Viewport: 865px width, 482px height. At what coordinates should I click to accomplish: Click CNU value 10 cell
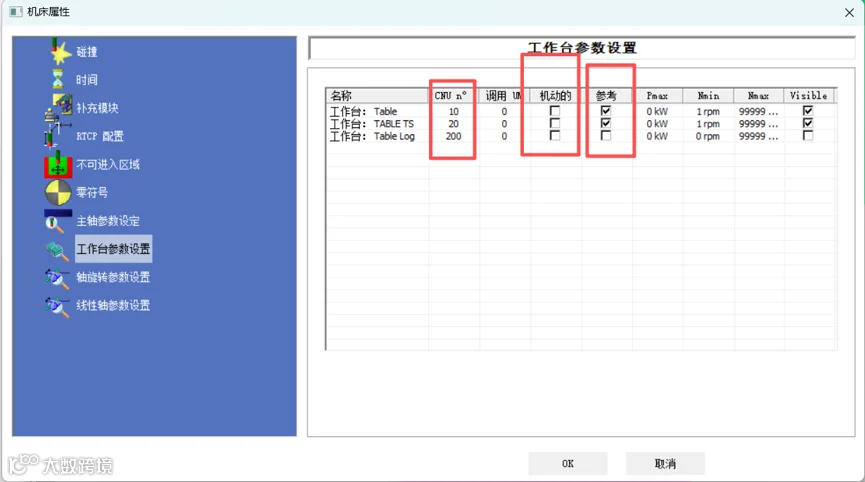click(453, 111)
